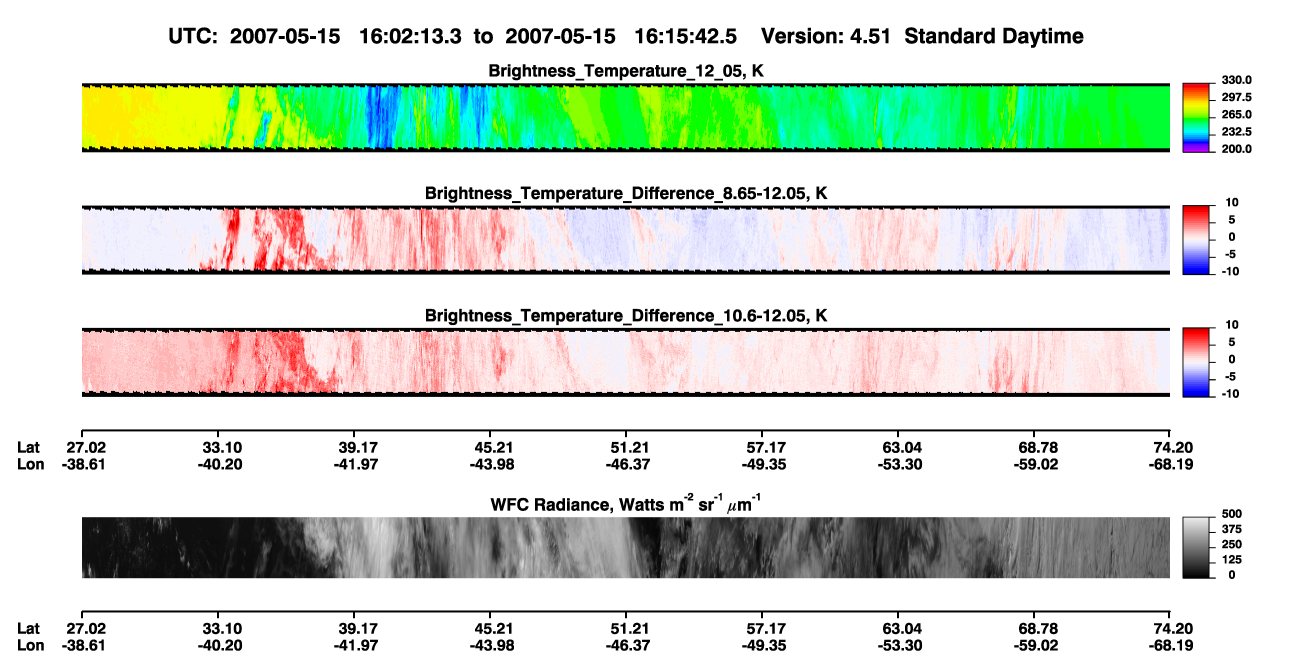Click the rainbow color bar for Brightness_Temperature_12_05
The image size is (1300, 667).
(x=1196, y=118)
